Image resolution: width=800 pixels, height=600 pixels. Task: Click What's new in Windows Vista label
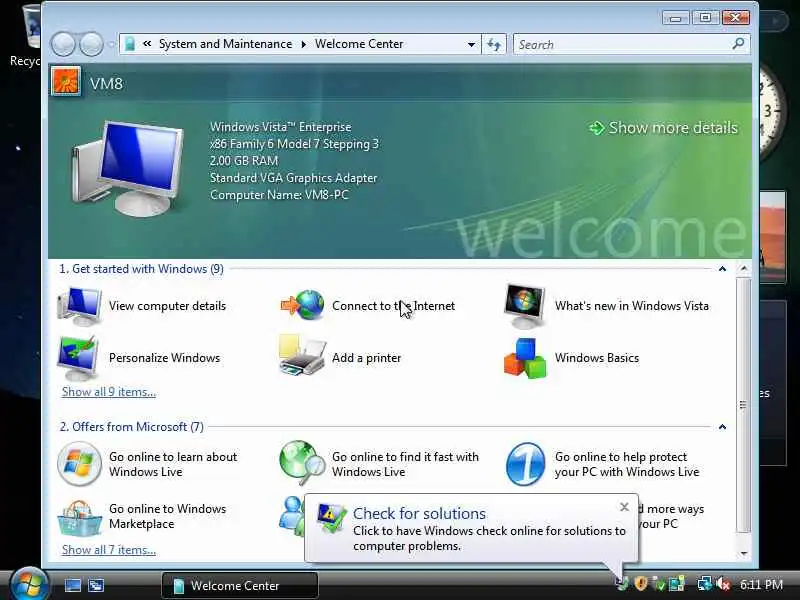632,306
